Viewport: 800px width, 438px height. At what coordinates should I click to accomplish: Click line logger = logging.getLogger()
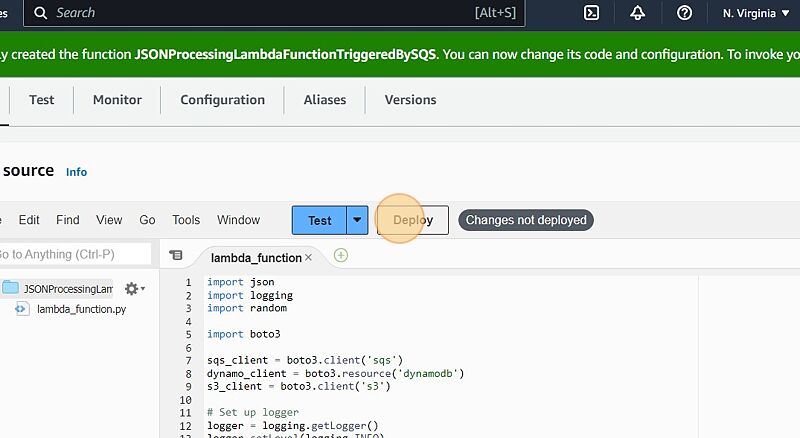tap(292, 425)
